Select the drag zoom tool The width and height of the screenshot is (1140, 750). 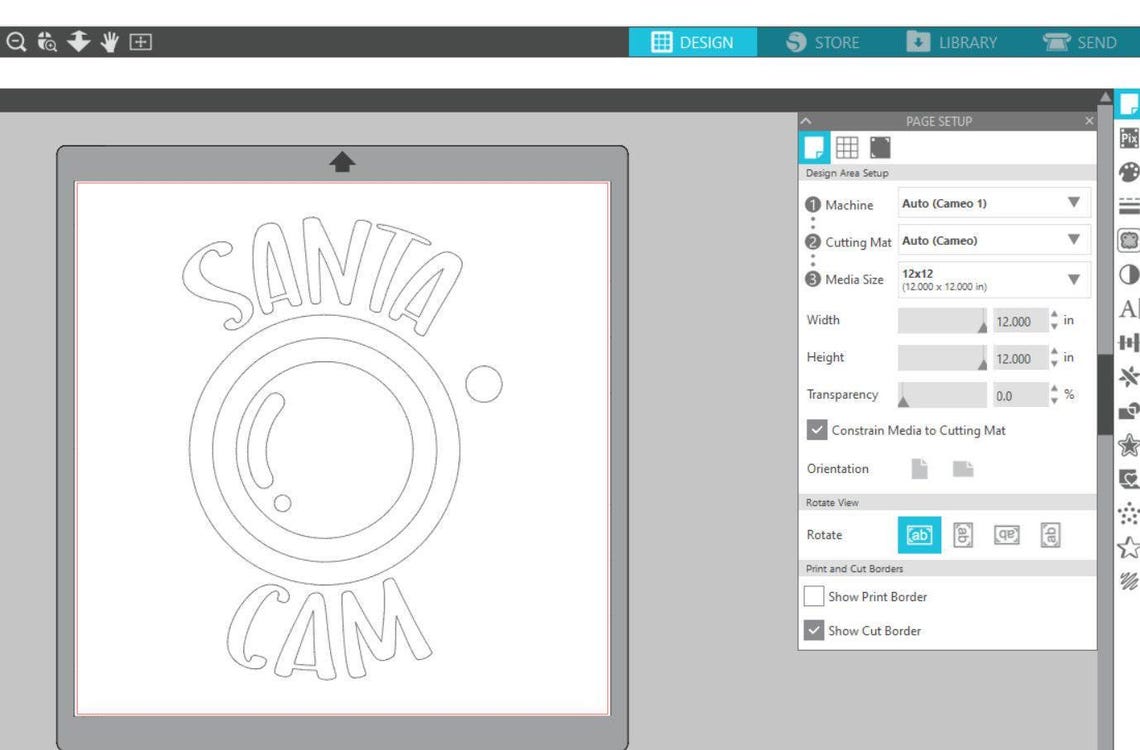47,42
